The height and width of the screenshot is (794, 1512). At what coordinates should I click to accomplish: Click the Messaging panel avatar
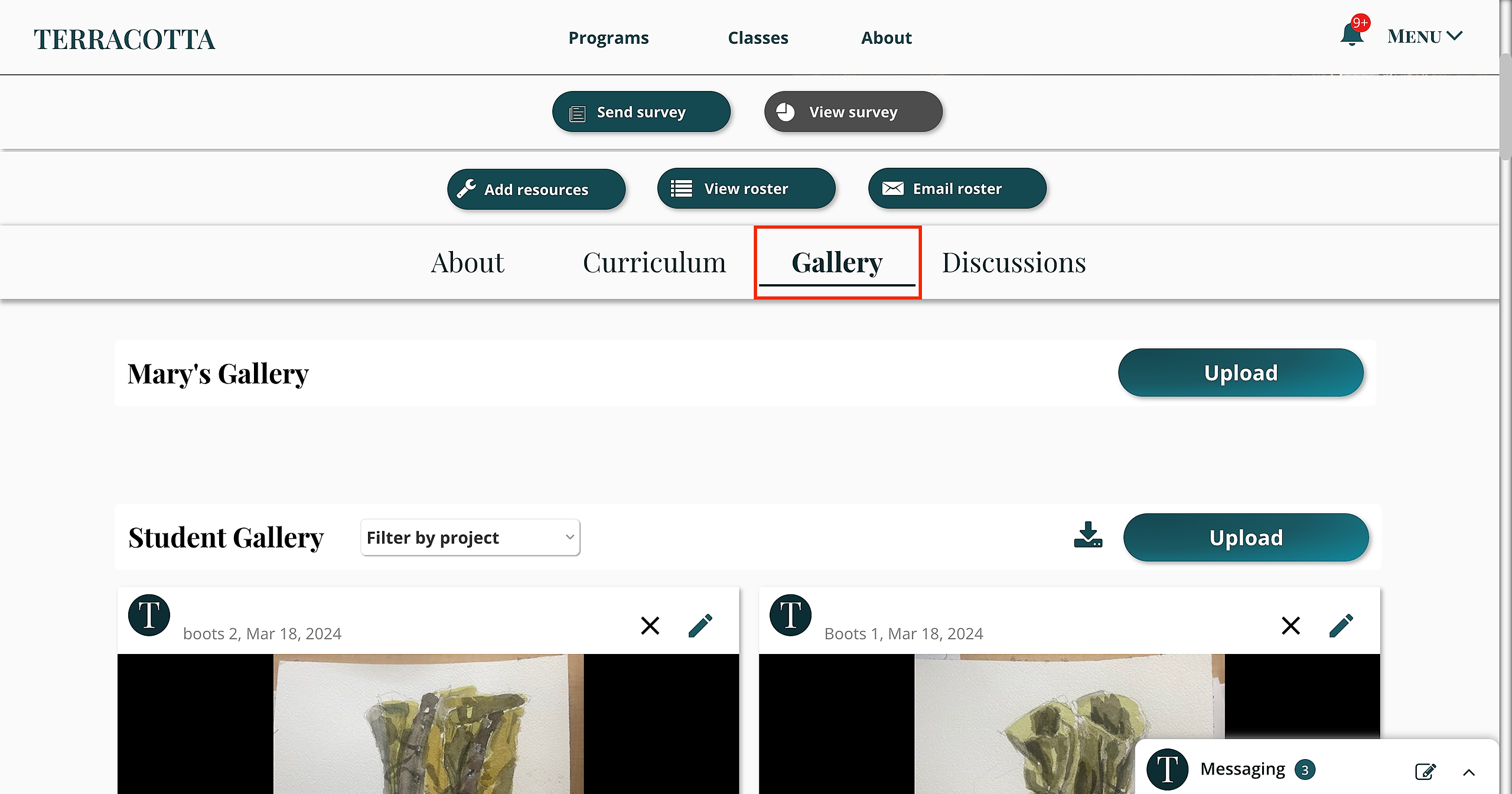click(1168, 770)
